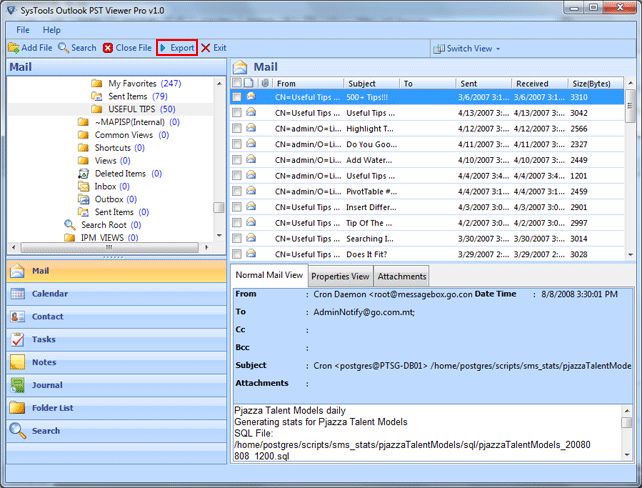Select the 4/13/2007 'Useful Tips ...' message envelope icon
Image resolution: width=642 pixels, height=488 pixels.
(251, 112)
